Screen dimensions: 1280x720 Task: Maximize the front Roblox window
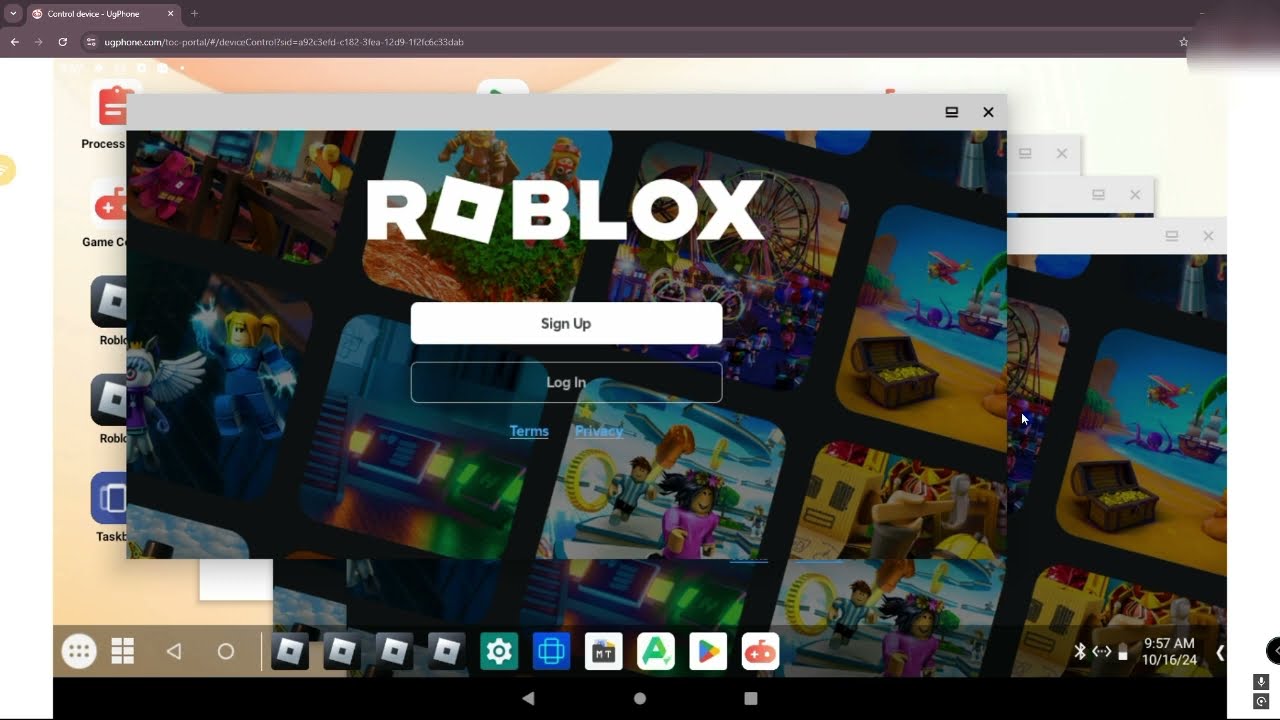952,112
